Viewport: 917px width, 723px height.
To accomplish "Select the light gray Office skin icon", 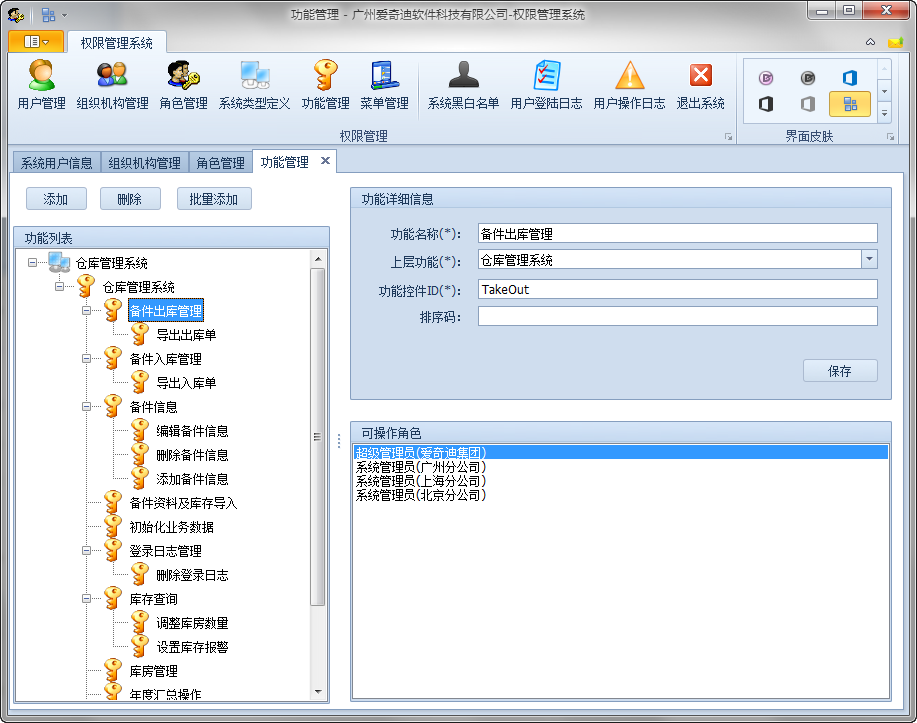I will coord(808,104).
